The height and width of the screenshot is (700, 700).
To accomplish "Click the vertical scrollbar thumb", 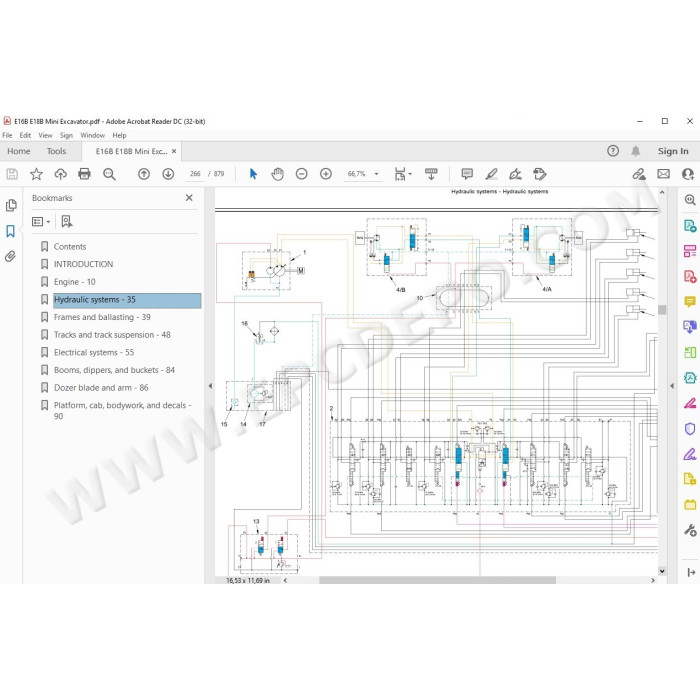I will coord(662,310).
